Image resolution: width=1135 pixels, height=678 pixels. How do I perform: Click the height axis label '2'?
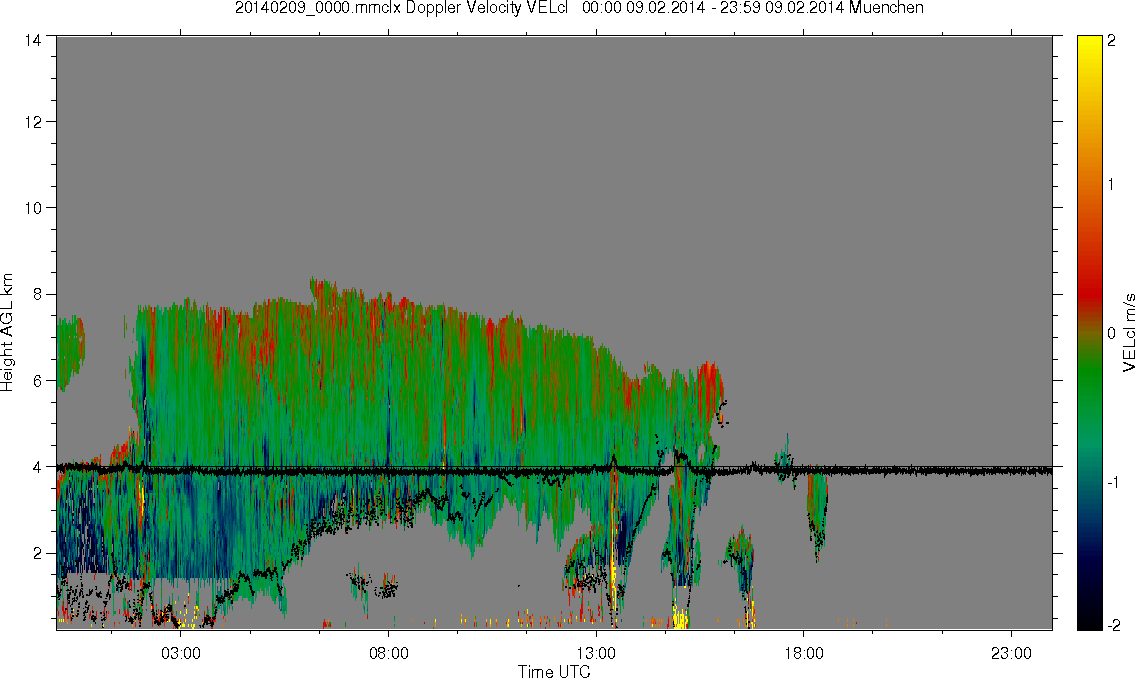coord(37,554)
